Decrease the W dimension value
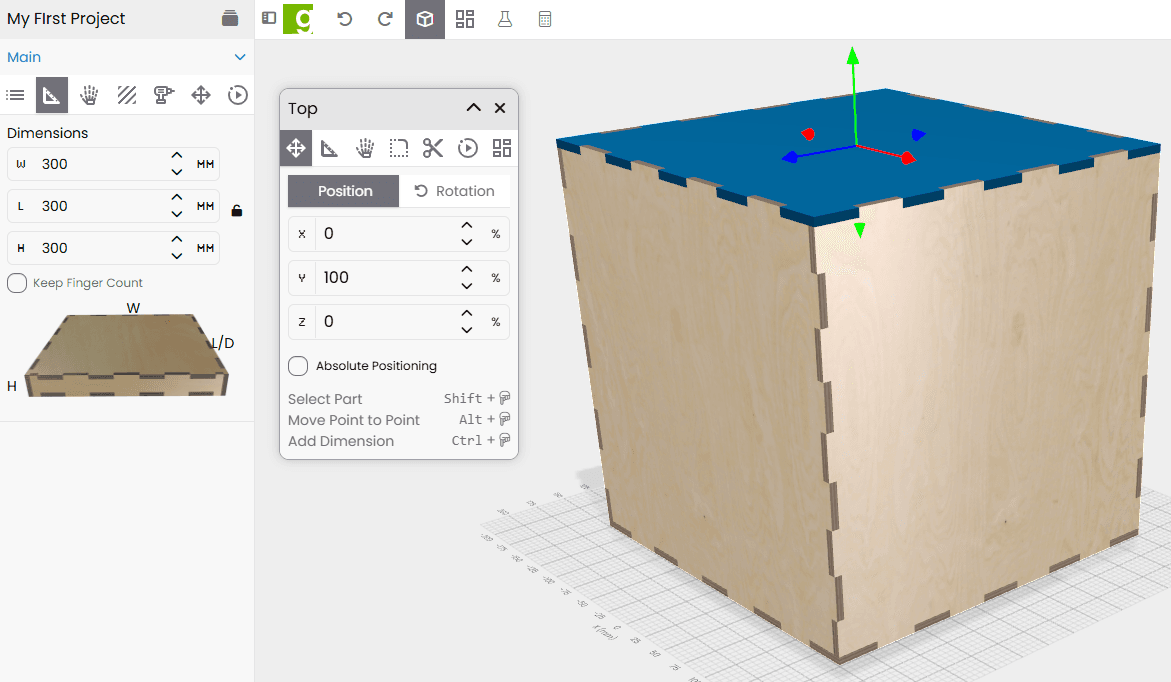Viewport: 1171px width, 682px height. [177, 172]
